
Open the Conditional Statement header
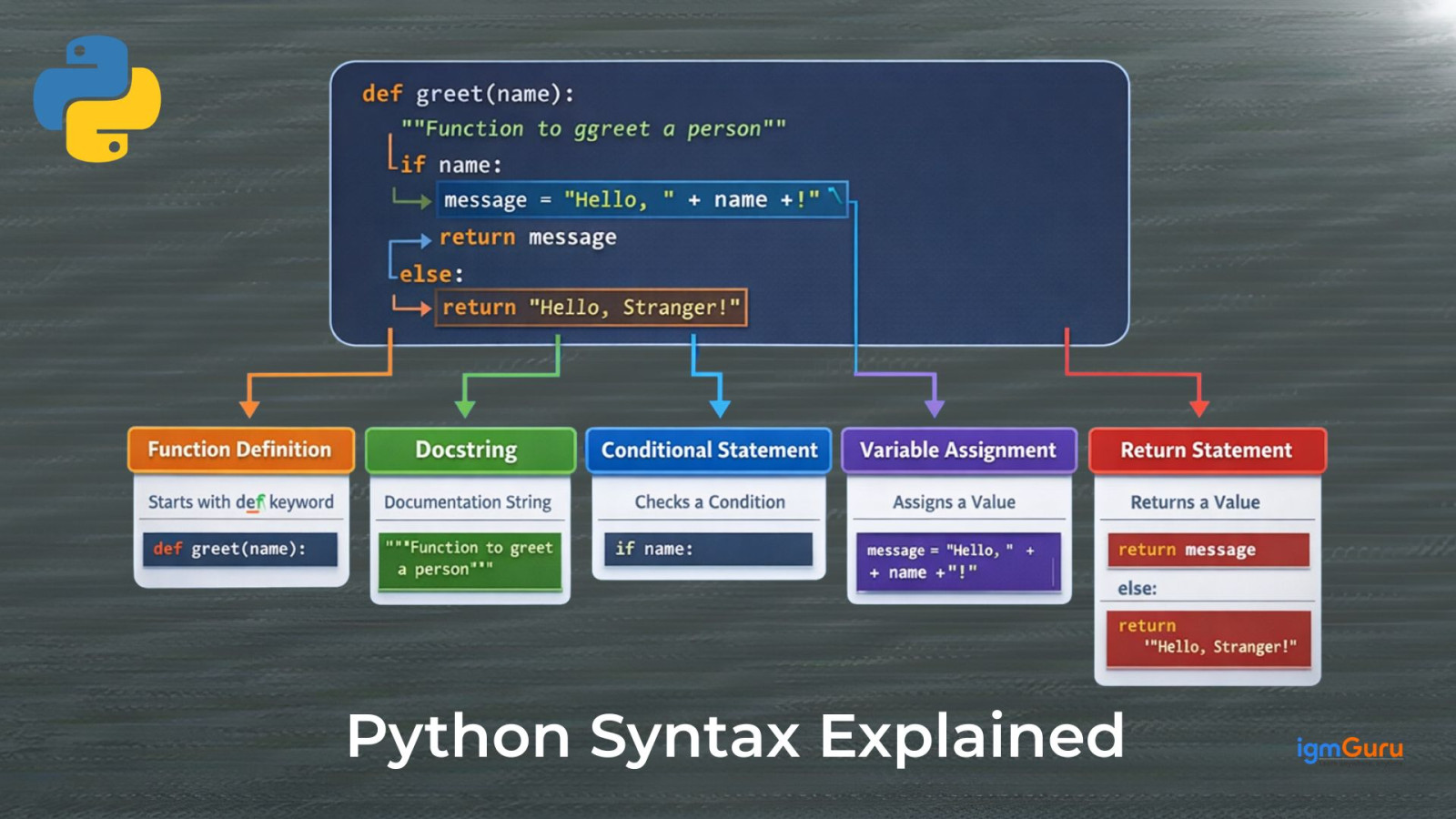pyautogui.click(x=709, y=450)
